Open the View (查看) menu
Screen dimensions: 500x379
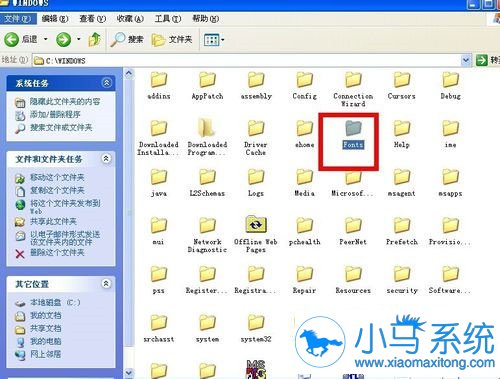[92, 19]
